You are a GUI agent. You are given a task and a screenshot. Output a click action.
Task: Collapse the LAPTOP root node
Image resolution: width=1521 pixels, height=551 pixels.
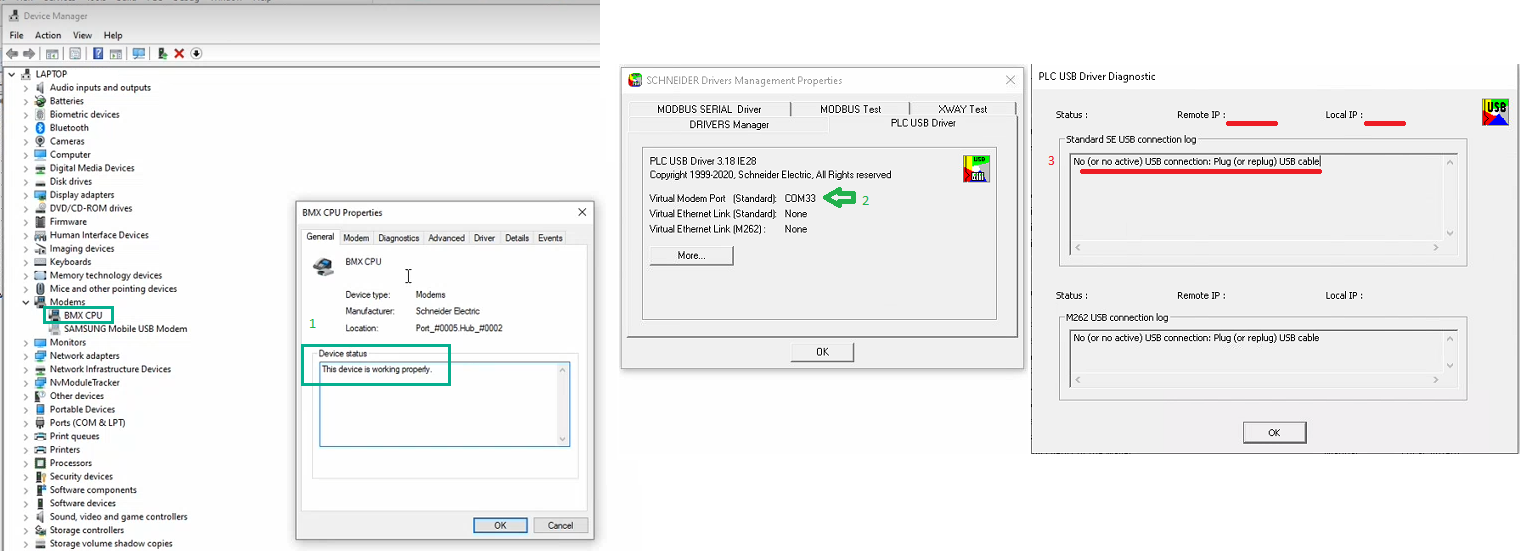(11, 74)
